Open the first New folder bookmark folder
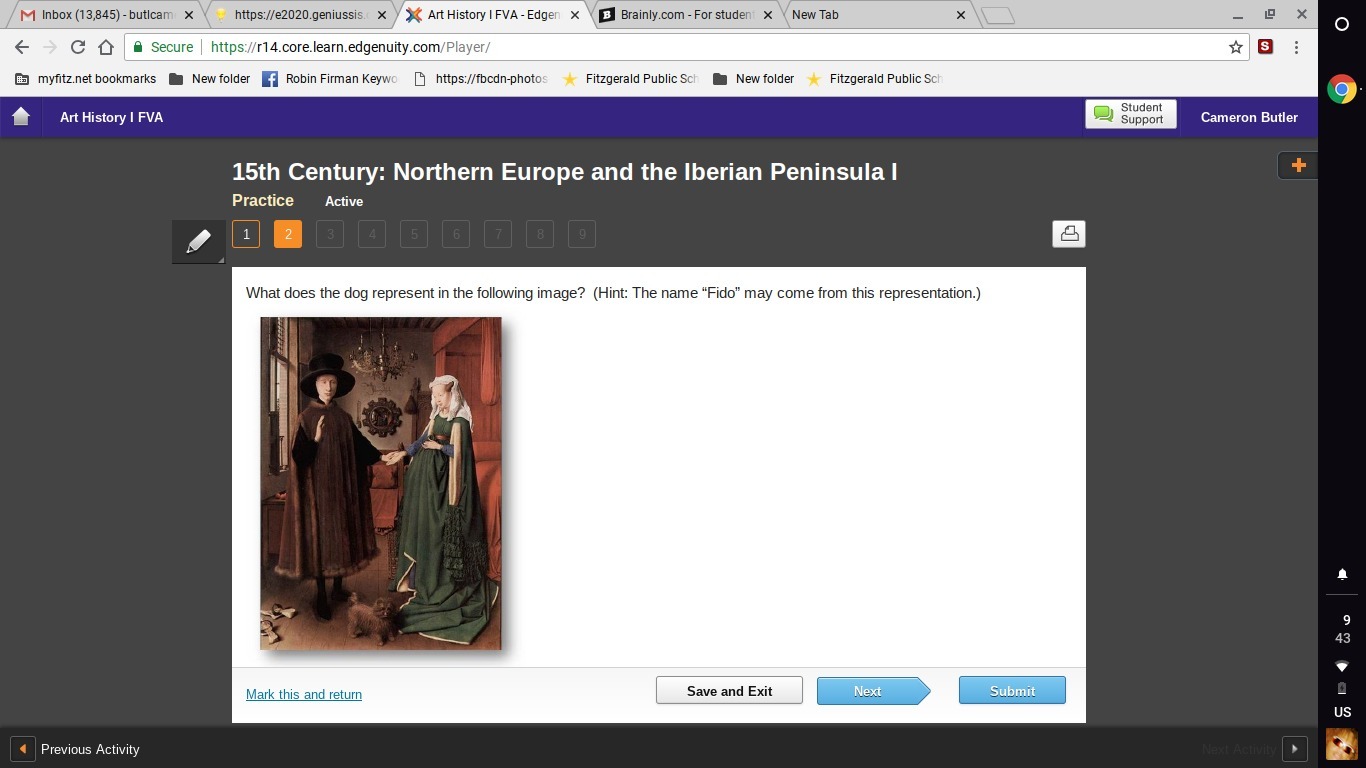 coord(210,79)
